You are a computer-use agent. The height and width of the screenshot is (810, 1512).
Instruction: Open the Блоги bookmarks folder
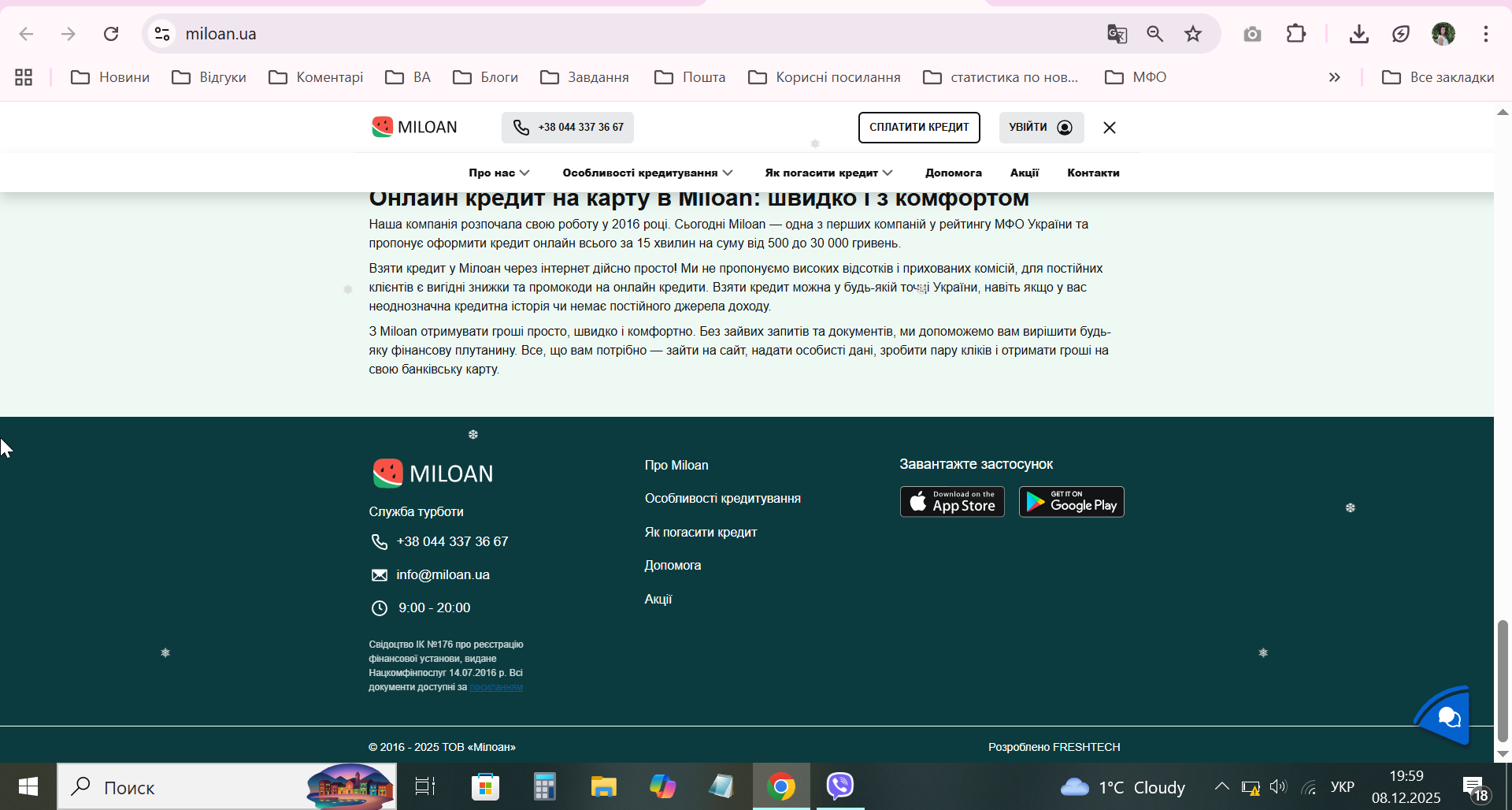point(486,77)
